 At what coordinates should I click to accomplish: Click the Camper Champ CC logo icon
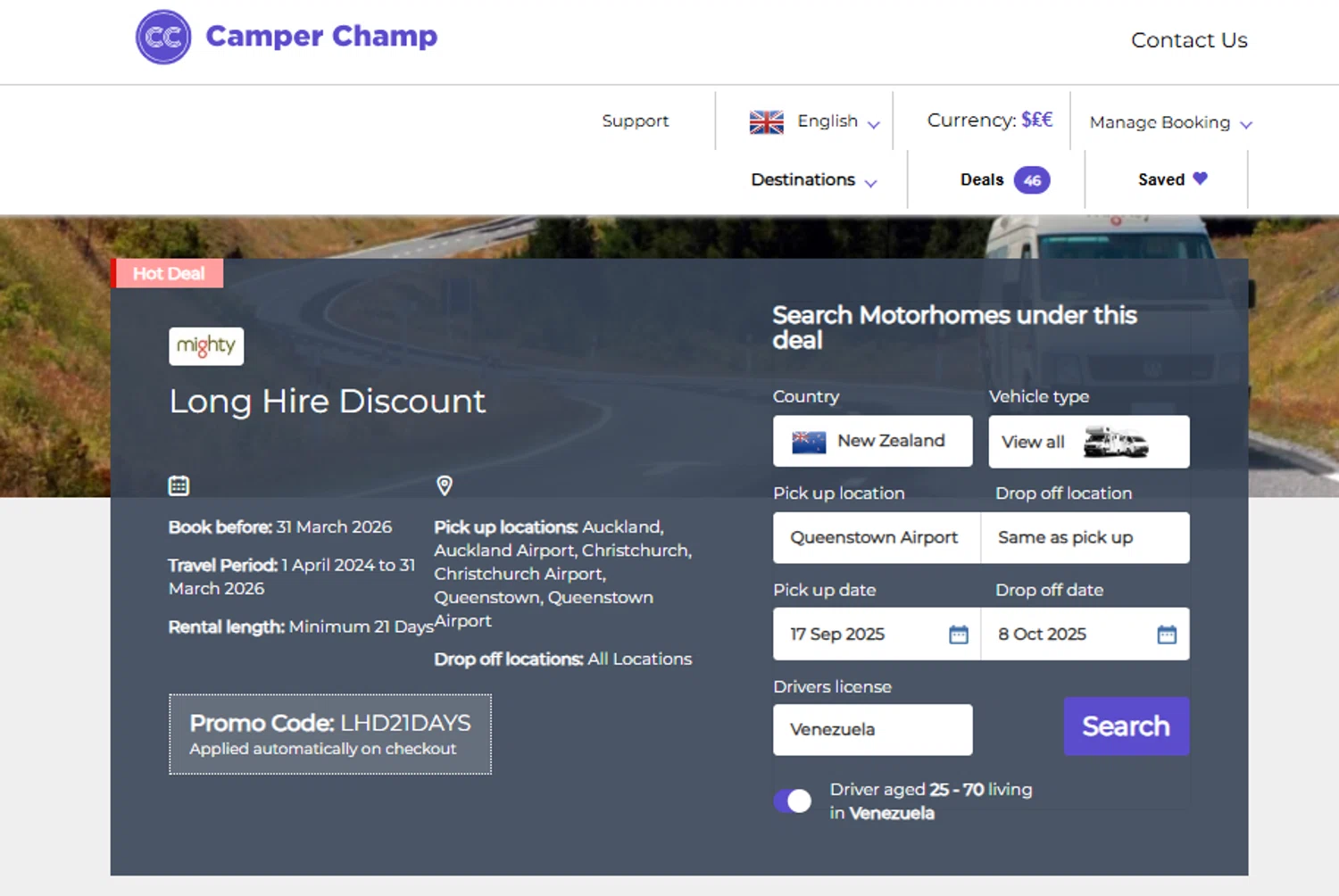[163, 37]
